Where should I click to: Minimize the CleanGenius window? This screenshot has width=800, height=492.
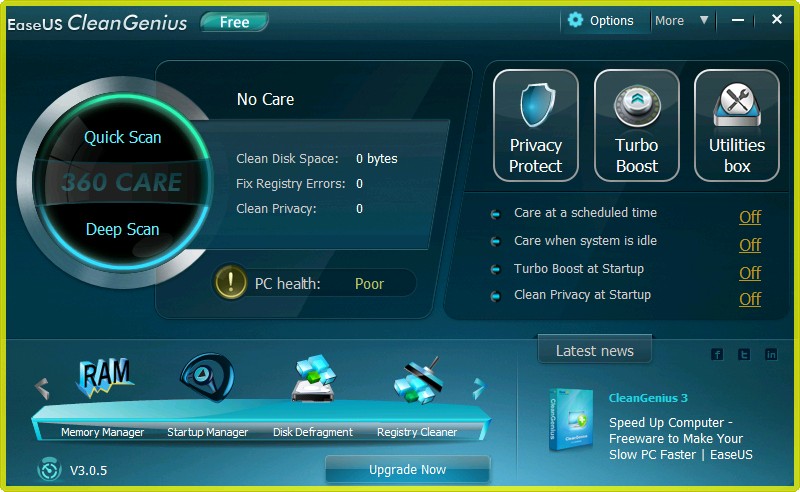coord(738,20)
